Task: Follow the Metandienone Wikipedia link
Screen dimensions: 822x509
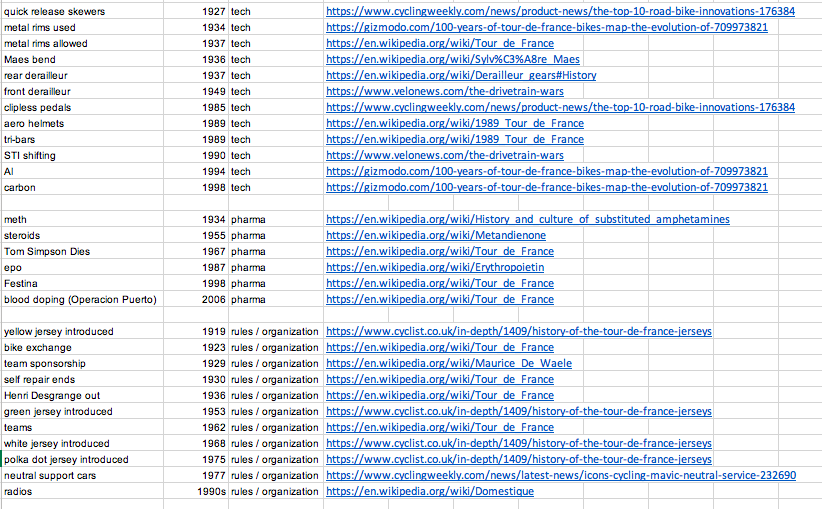Action: coord(436,235)
